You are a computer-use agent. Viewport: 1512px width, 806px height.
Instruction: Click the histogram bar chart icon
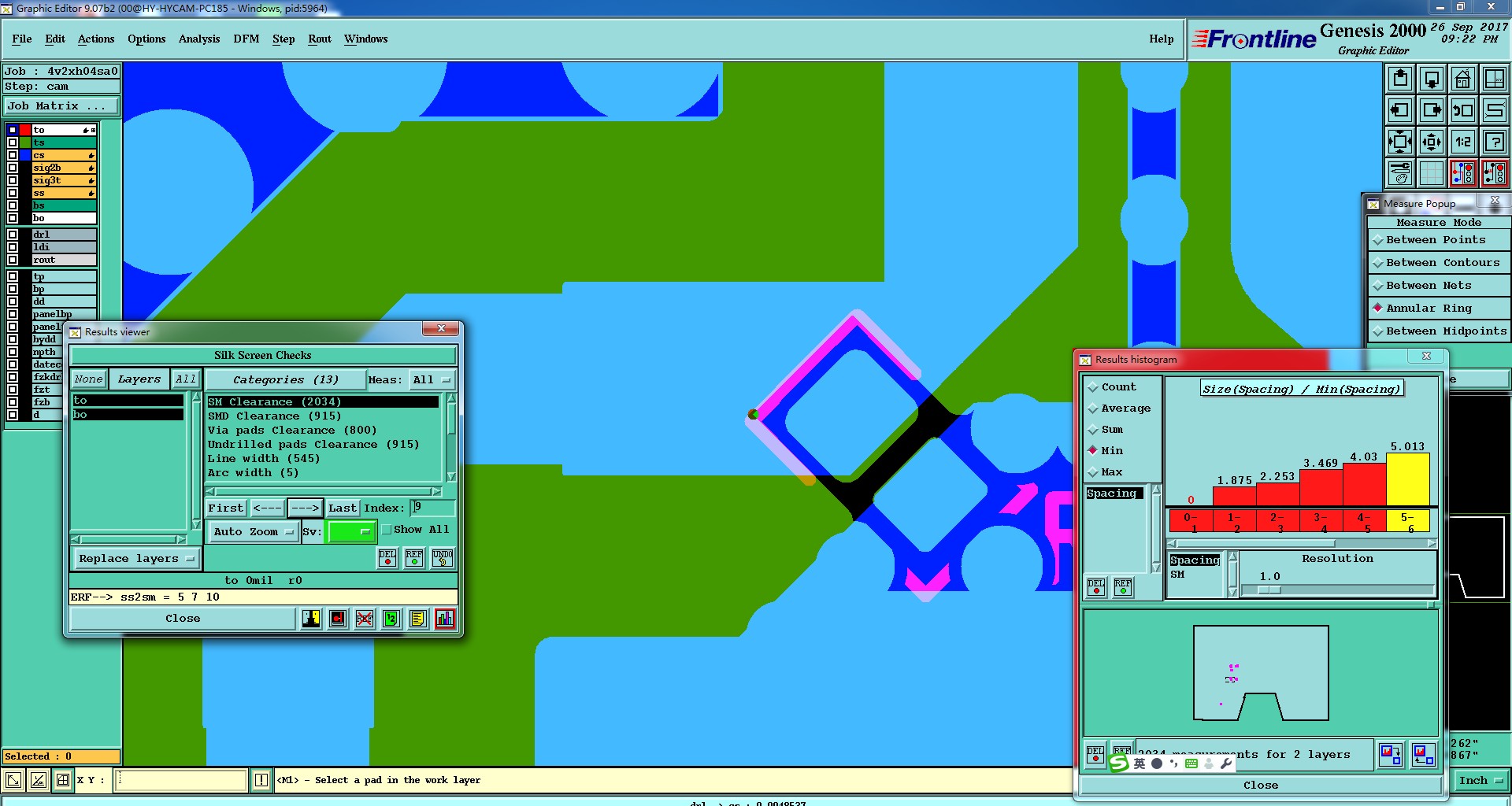pyautogui.click(x=445, y=619)
